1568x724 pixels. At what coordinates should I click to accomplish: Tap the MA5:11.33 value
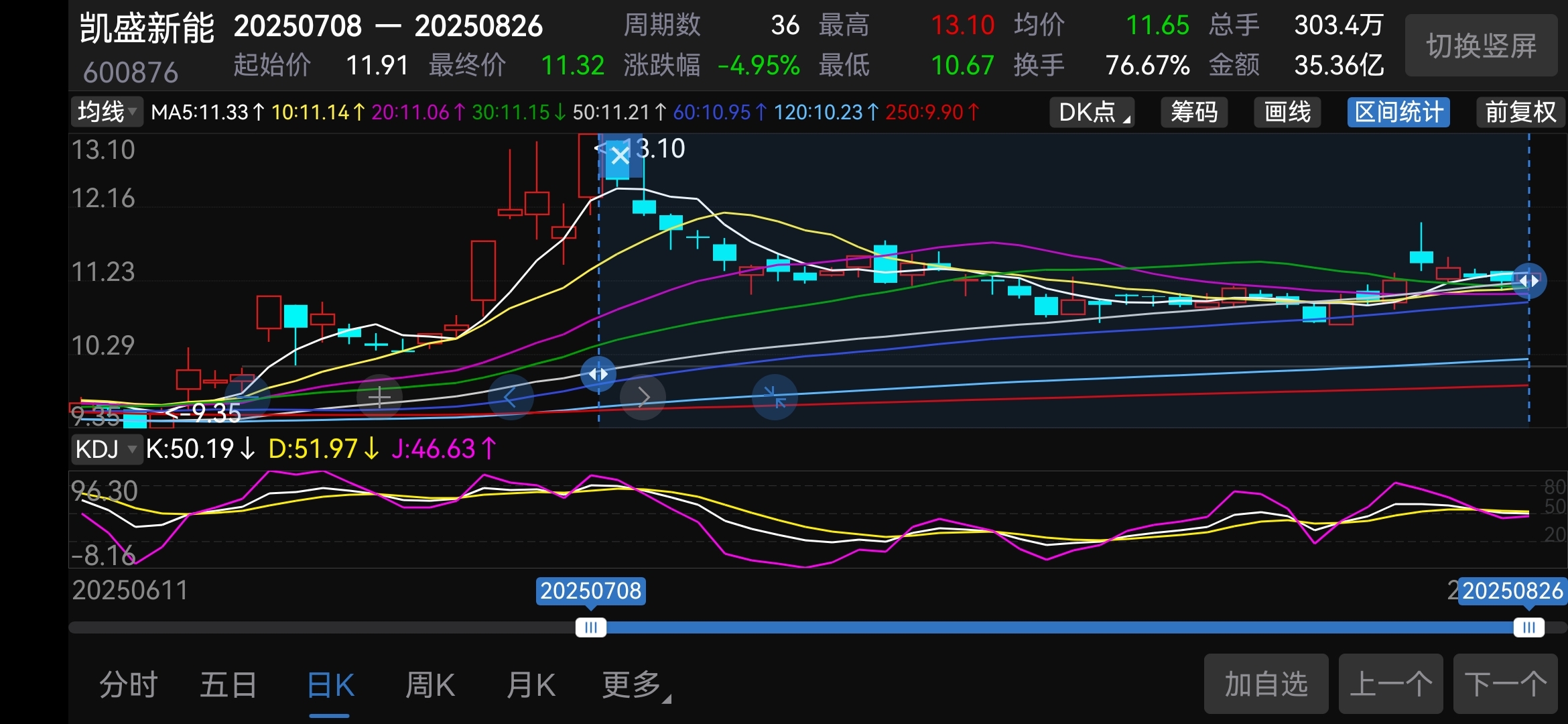[x=207, y=112]
